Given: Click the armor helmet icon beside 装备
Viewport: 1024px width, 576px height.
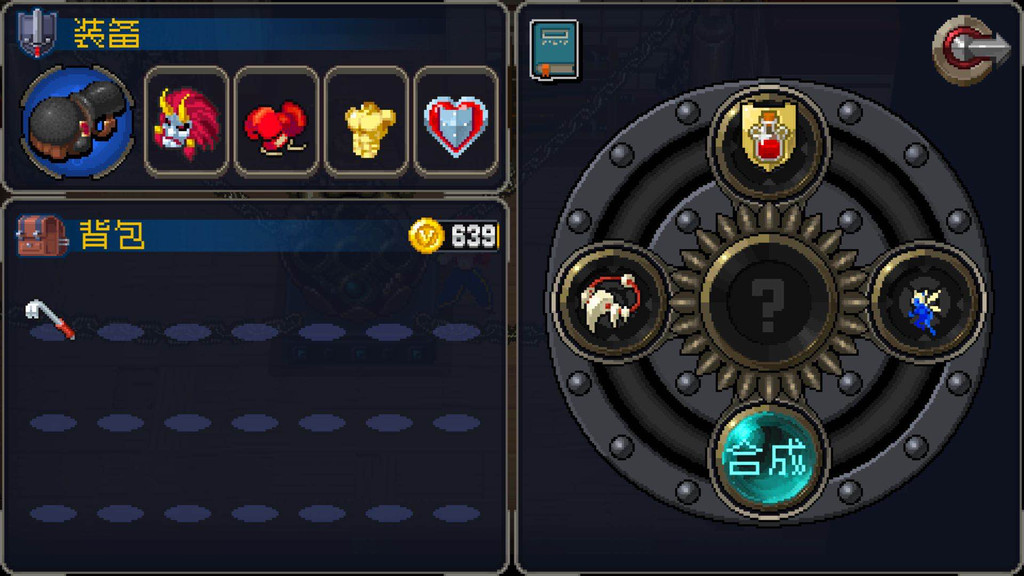Looking at the screenshot, I should (37, 33).
